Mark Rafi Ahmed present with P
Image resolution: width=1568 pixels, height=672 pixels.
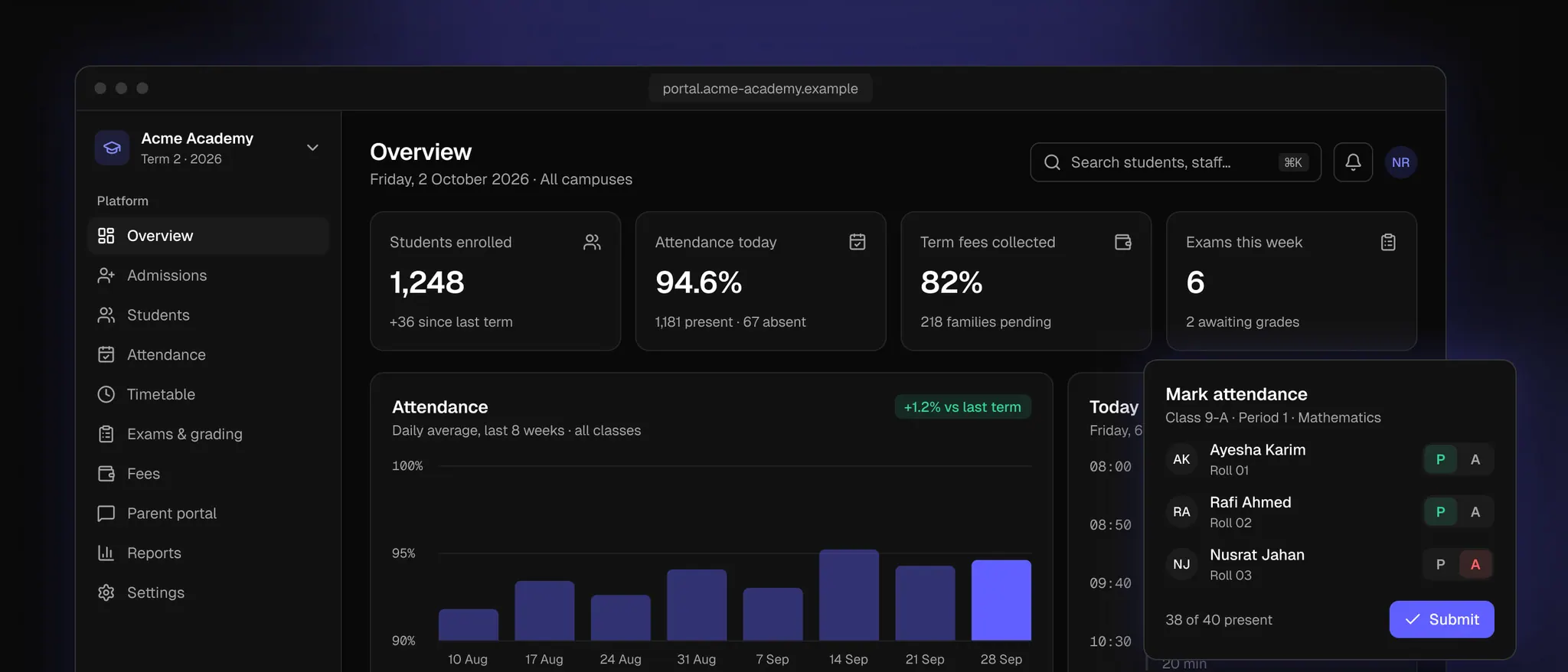pyautogui.click(x=1440, y=512)
